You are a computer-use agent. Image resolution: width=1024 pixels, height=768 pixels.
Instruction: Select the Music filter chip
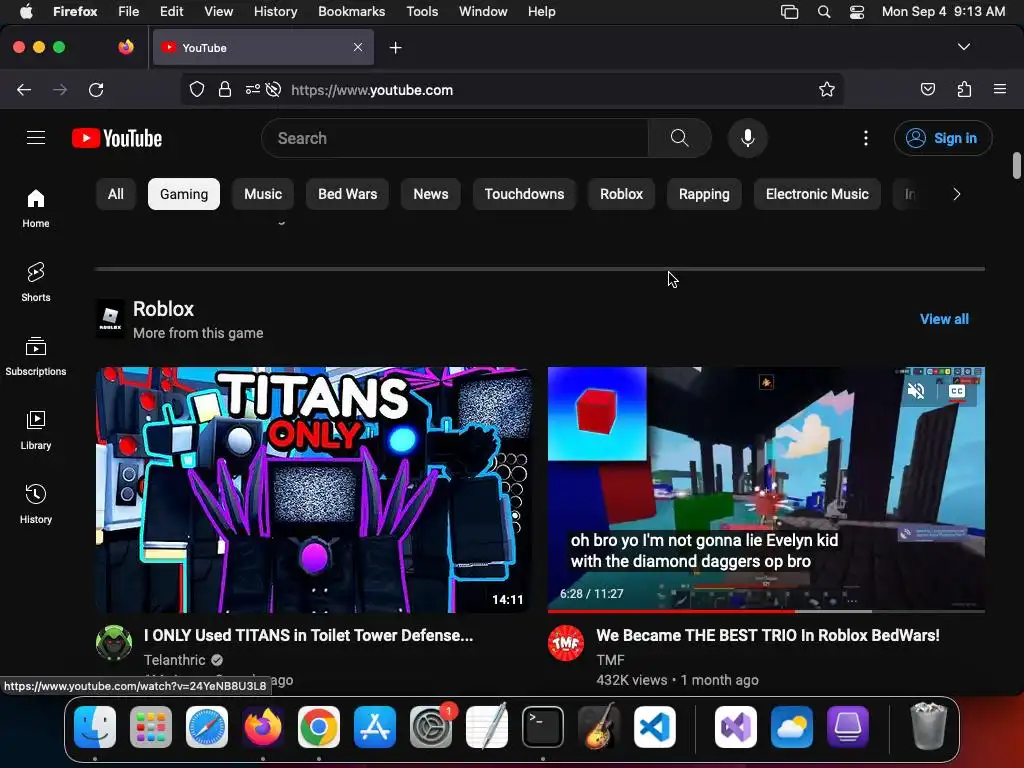click(263, 194)
